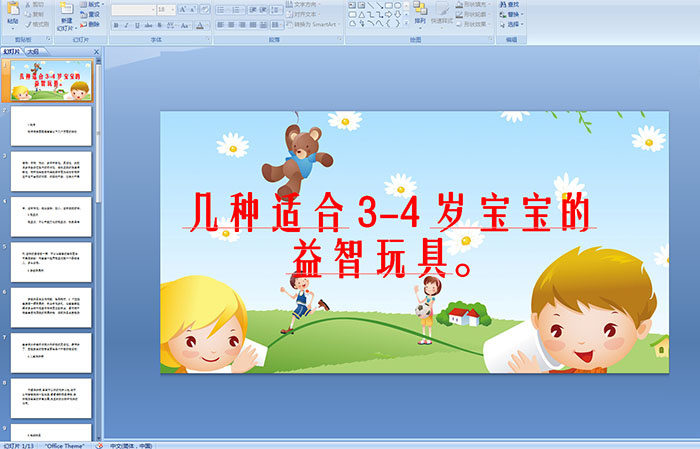Click the Copy (复制) icon

29,14
